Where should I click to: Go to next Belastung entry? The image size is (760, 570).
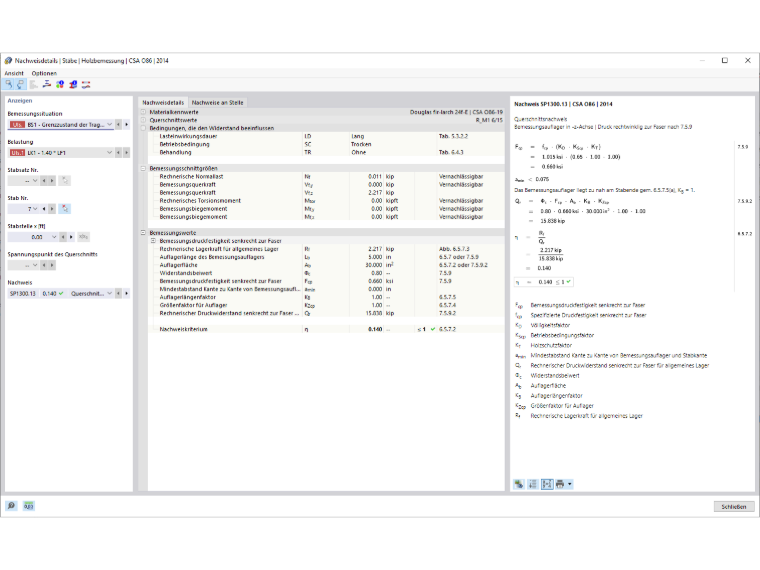[127, 153]
